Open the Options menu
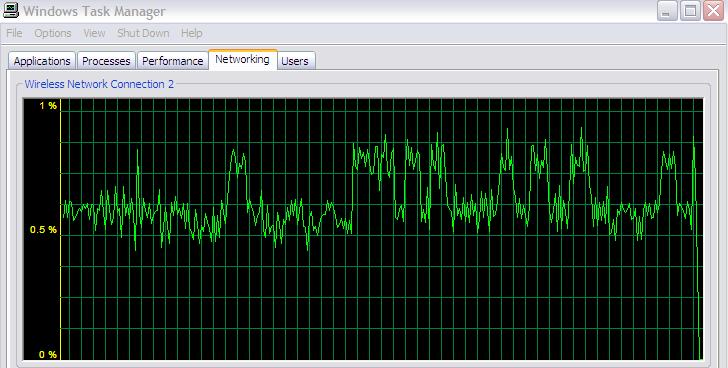 [x=53, y=33]
